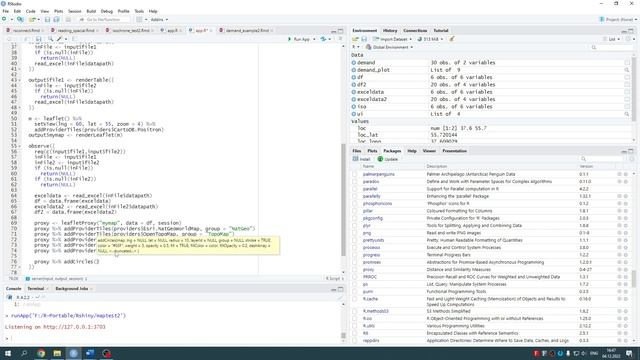
Task: Check the plyr package checkbox
Action: click(355, 226)
